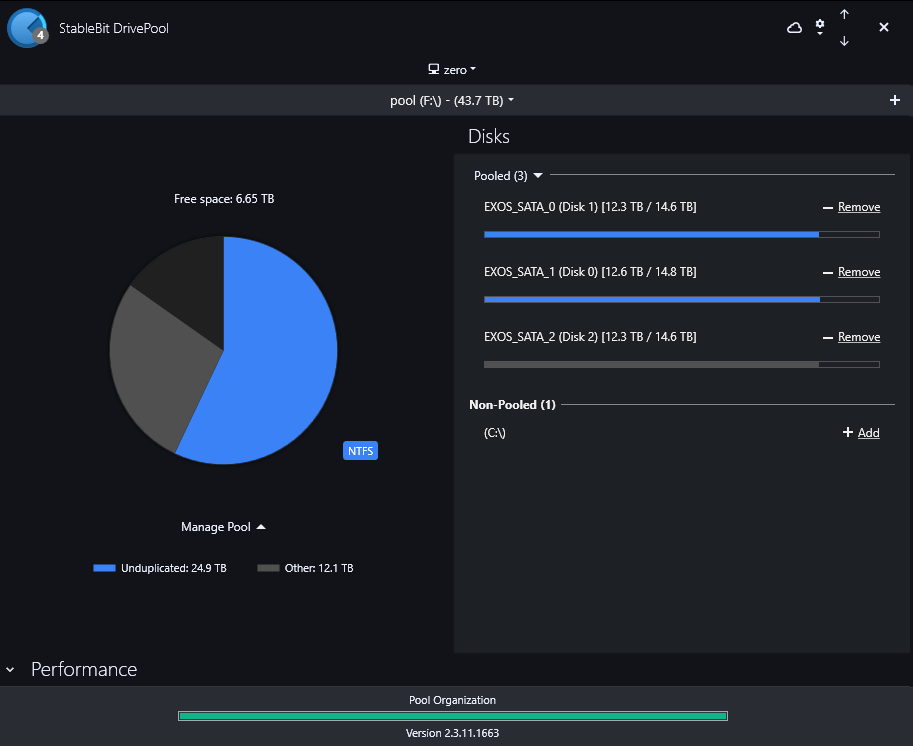Click the Unduplicated: 24.9 TB label

(174, 568)
